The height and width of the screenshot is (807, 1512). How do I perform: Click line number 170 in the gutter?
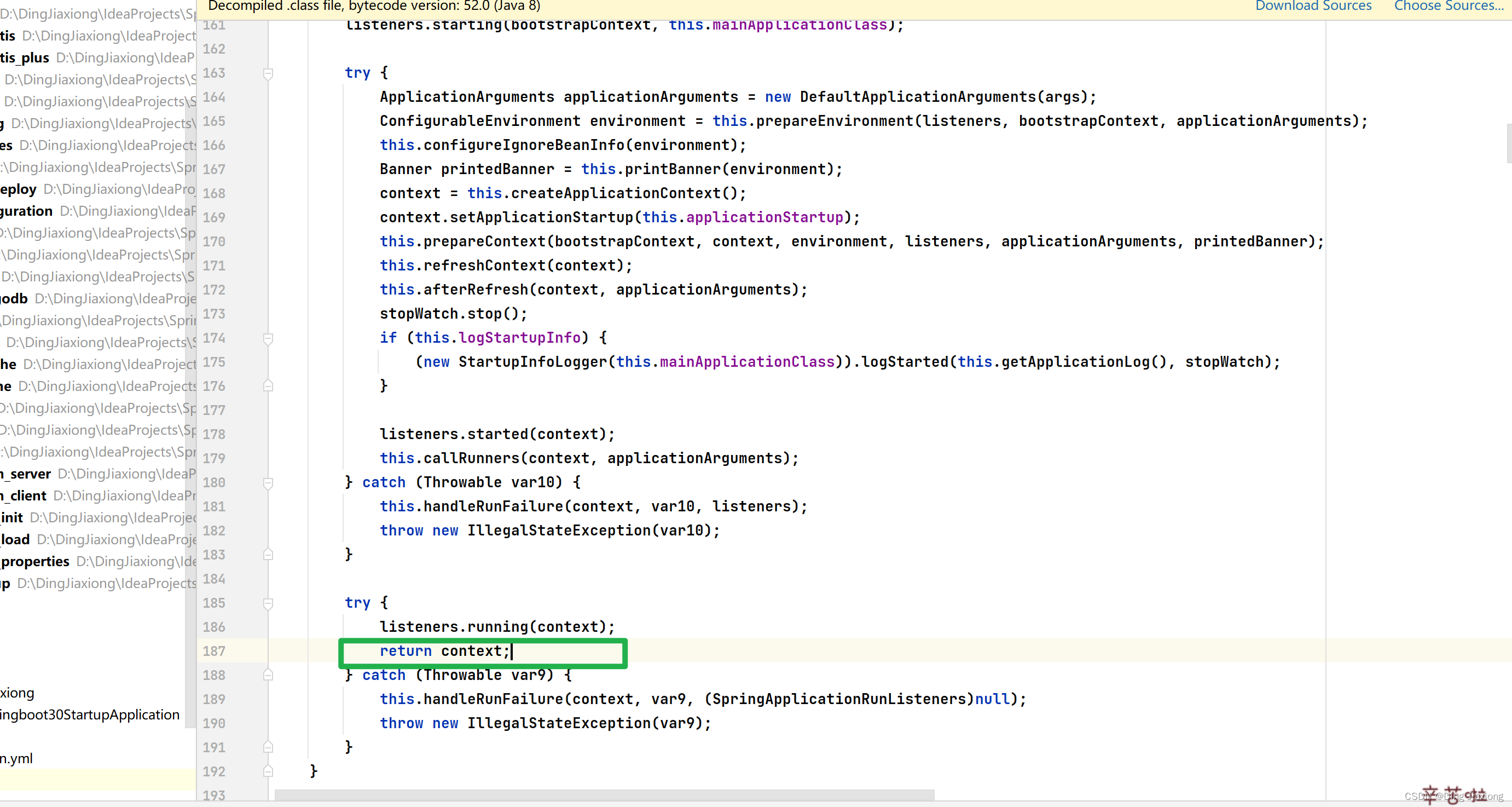pyautogui.click(x=213, y=241)
